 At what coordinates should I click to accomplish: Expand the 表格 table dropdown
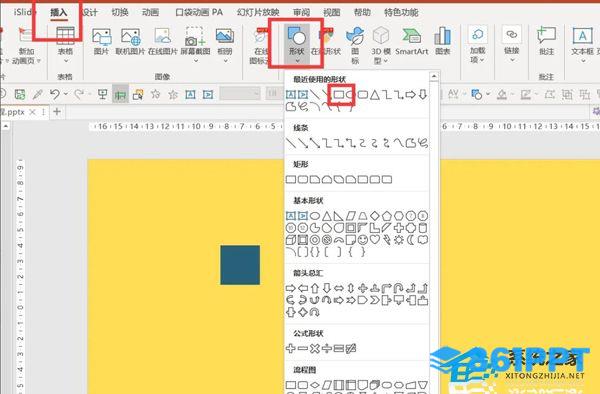click(65, 60)
